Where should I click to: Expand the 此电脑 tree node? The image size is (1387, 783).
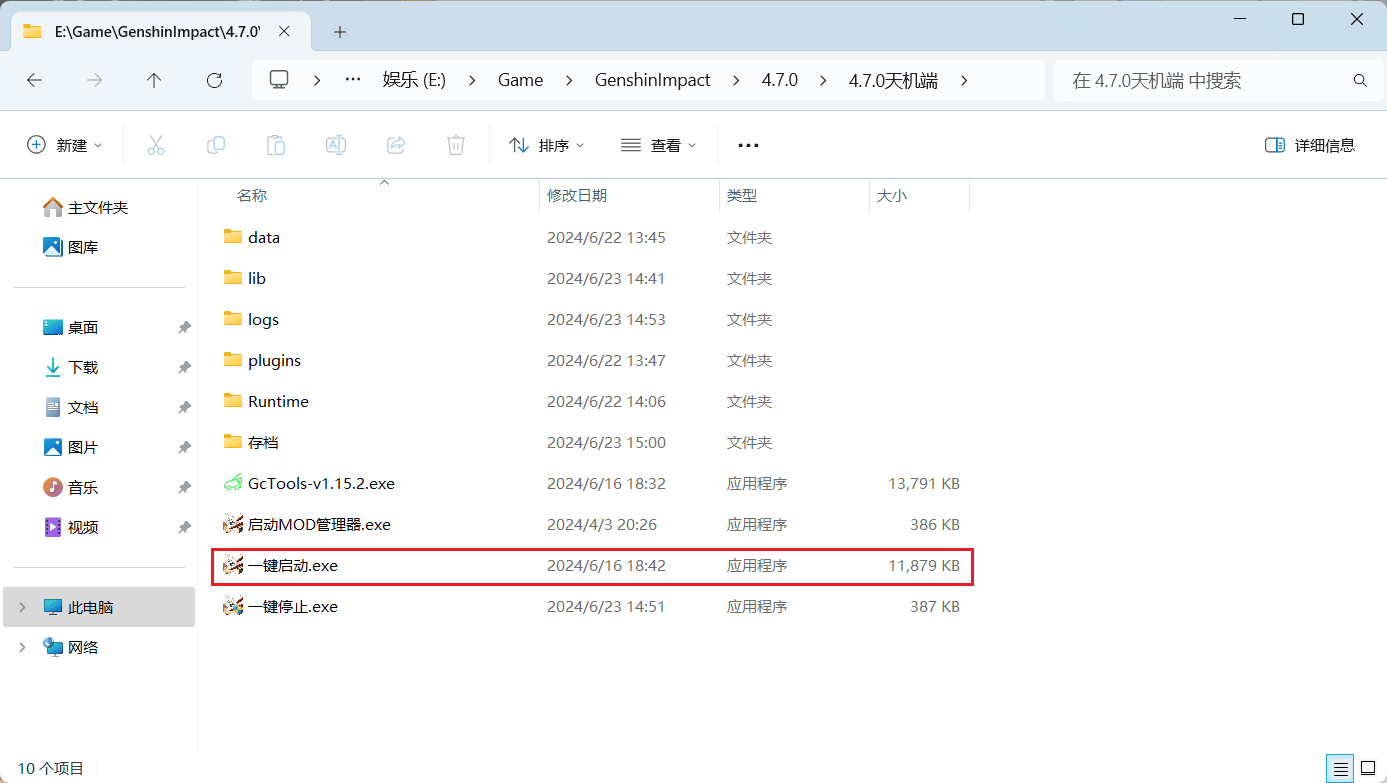22,607
